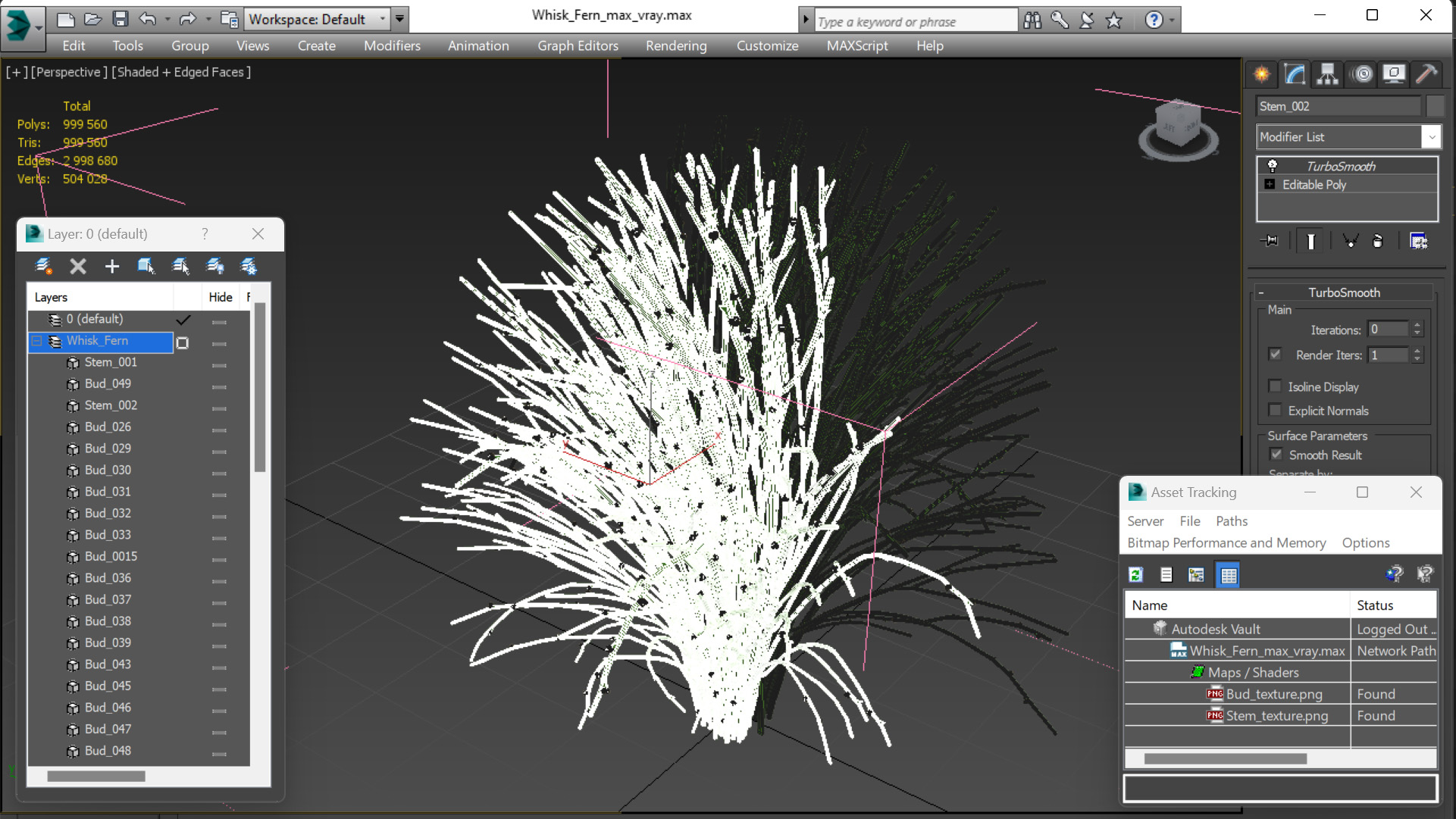Viewport: 1456px width, 819px height.
Task: Toggle the Smooth Result checkbox
Action: [1276, 455]
